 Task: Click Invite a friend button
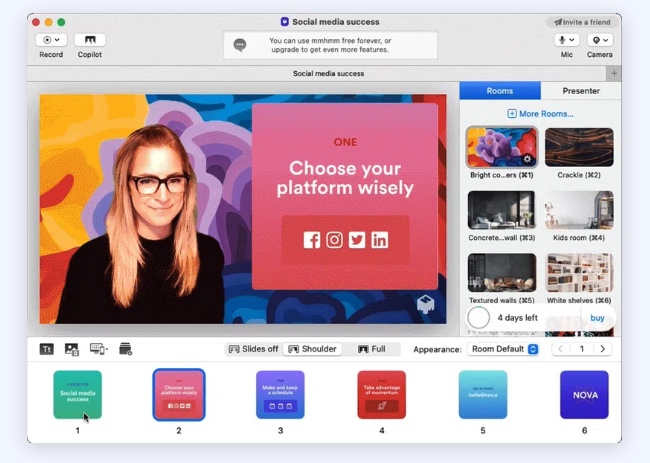pyautogui.click(x=582, y=22)
